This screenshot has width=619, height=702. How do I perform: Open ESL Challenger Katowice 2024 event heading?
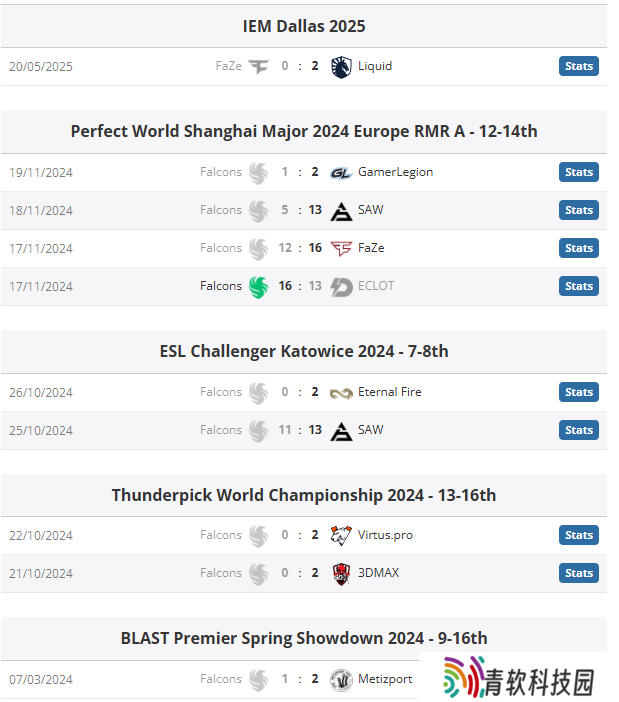(x=304, y=351)
